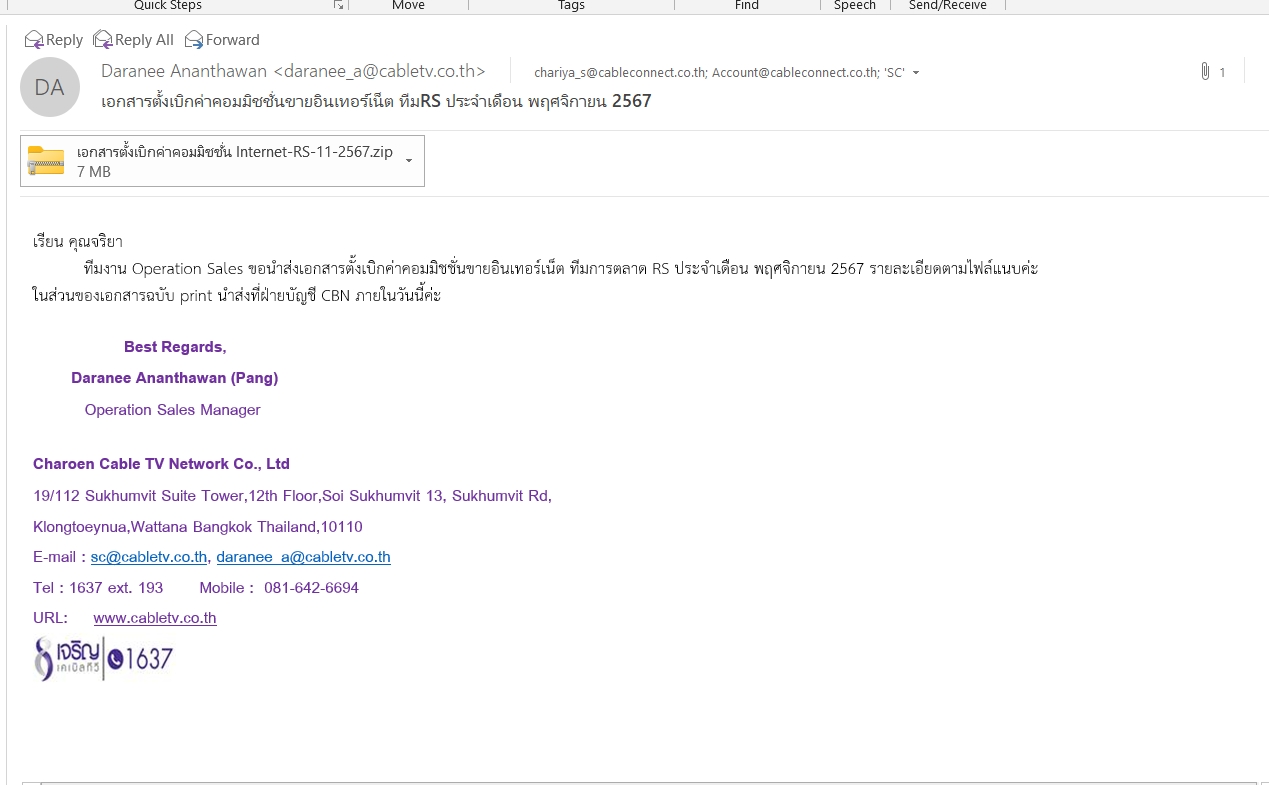Click Reply All to respond to everyone
This screenshot has width=1269, height=785.
coord(133,40)
